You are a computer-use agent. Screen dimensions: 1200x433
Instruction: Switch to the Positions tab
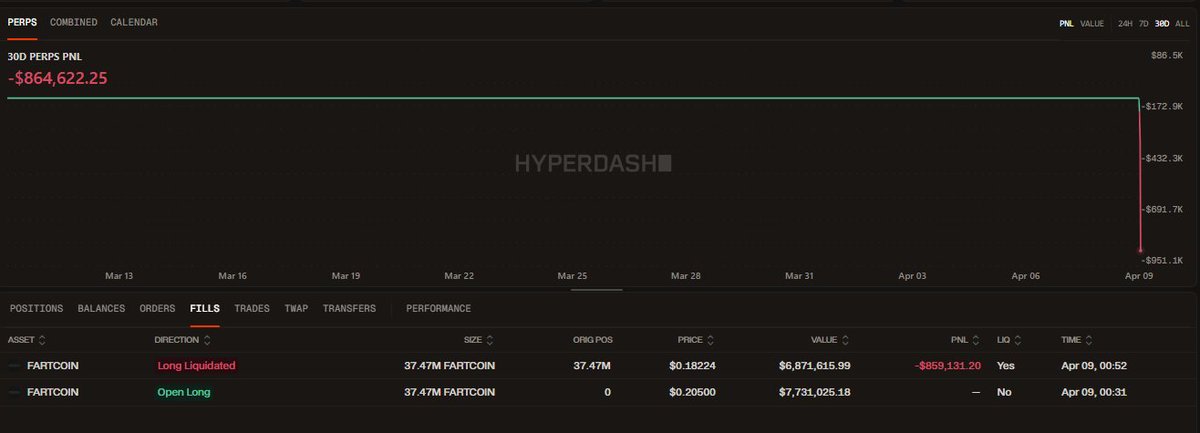pos(36,309)
